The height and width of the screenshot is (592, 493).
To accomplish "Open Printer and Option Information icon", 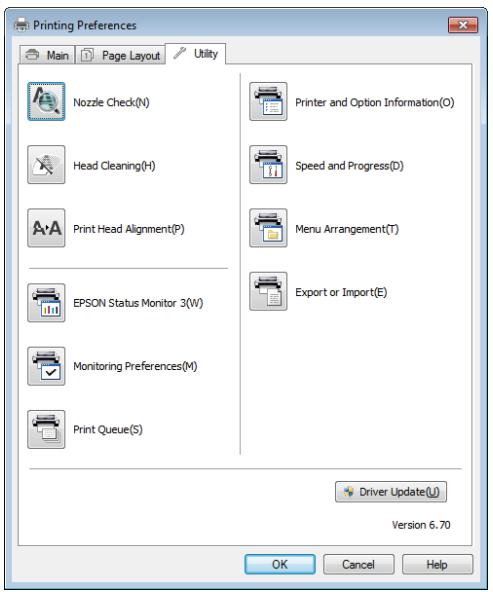I will [x=268, y=102].
